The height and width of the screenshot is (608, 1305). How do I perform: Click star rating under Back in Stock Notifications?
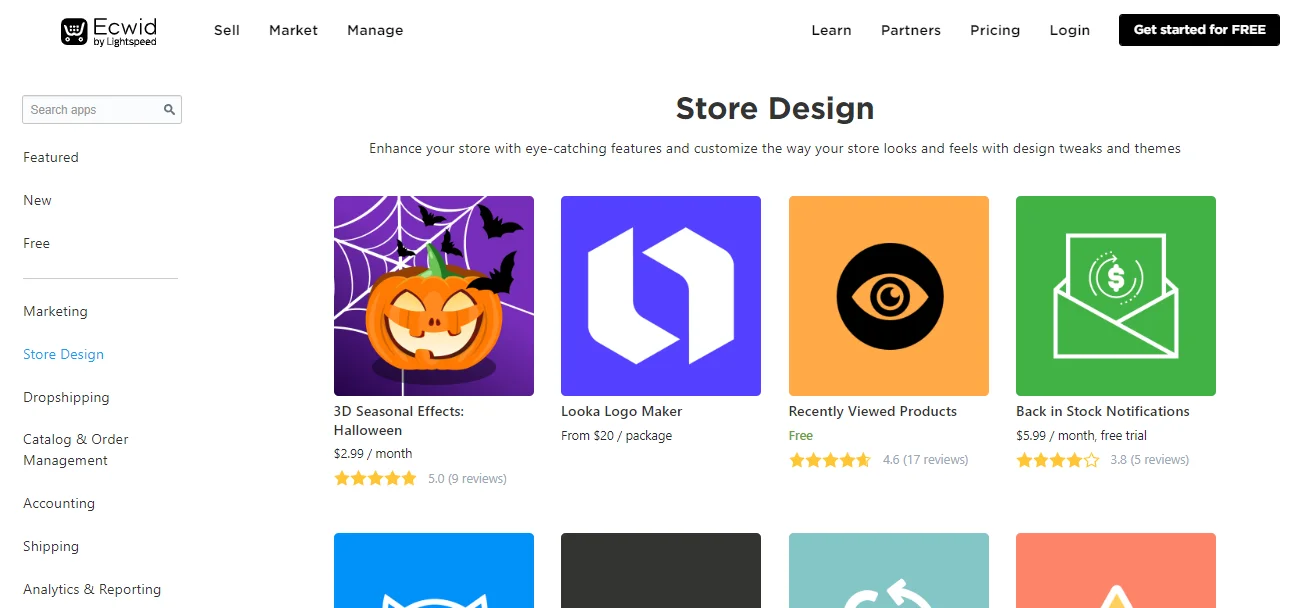[x=1057, y=460]
